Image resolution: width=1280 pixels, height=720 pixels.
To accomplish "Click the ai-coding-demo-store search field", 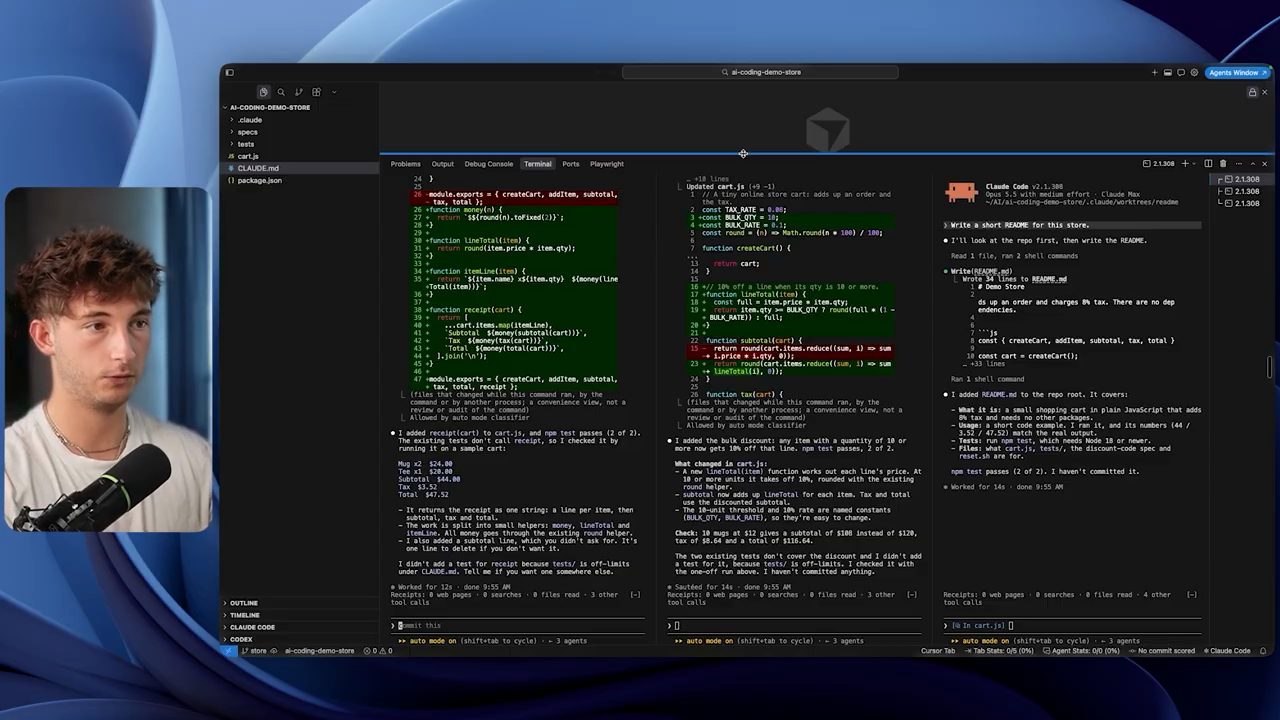I will pyautogui.click(x=760, y=72).
